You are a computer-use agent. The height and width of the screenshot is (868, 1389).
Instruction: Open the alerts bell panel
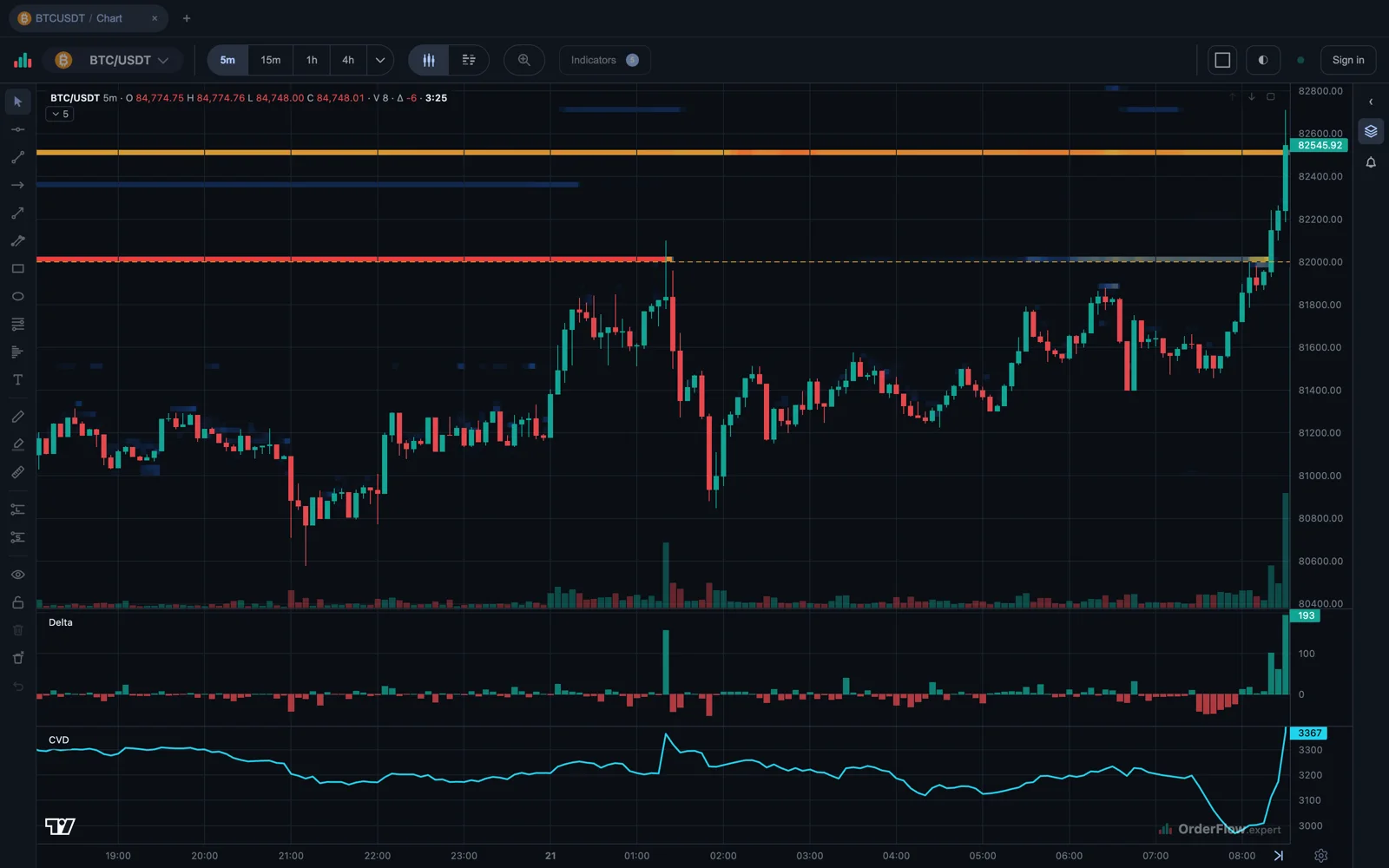(1371, 162)
